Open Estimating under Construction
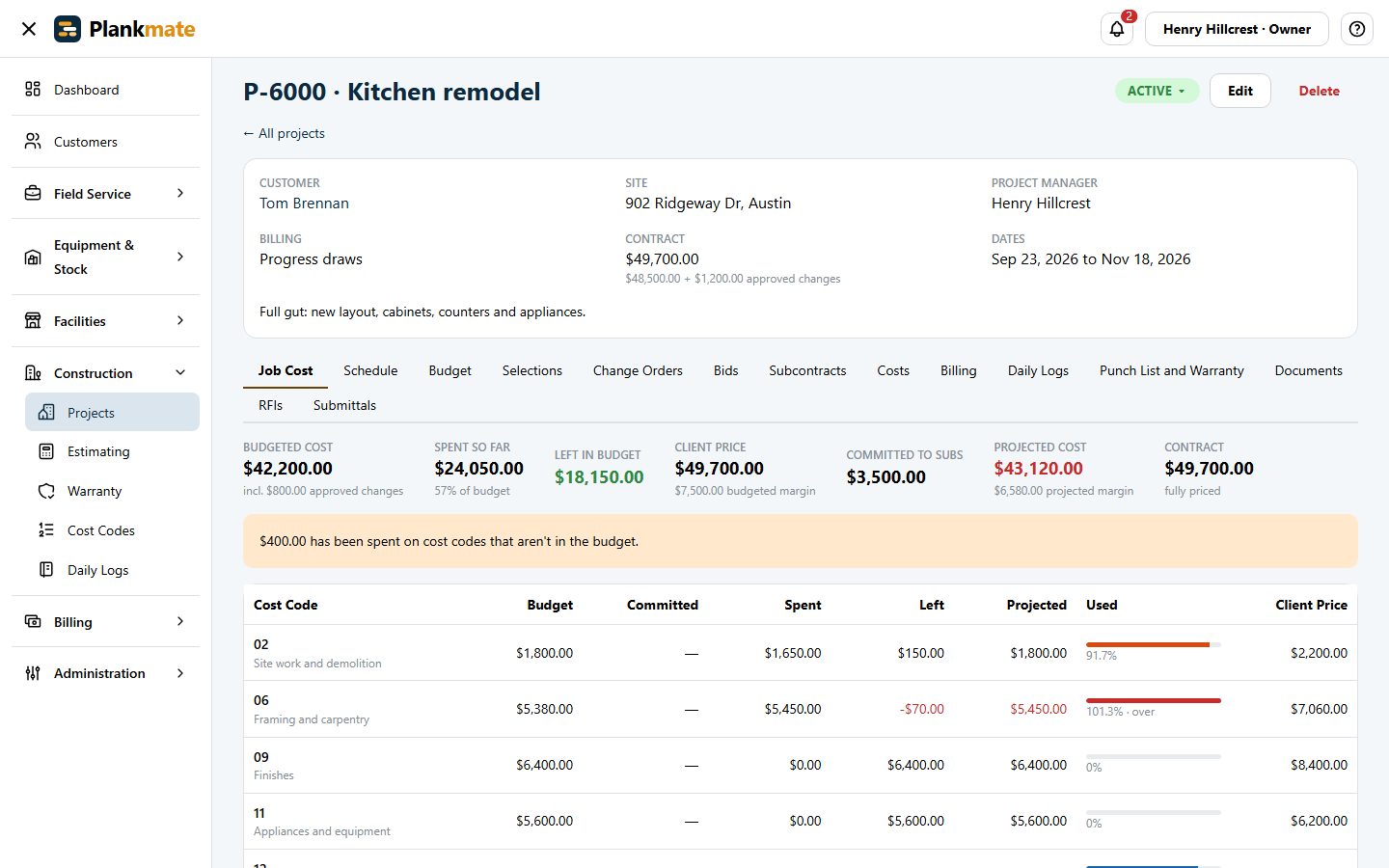The image size is (1389, 868). (x=112, y=451)
